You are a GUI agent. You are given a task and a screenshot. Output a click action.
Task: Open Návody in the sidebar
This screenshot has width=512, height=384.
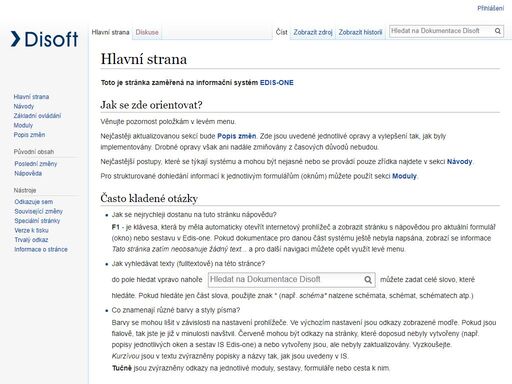pyautogui.click(x=24, y=106)
